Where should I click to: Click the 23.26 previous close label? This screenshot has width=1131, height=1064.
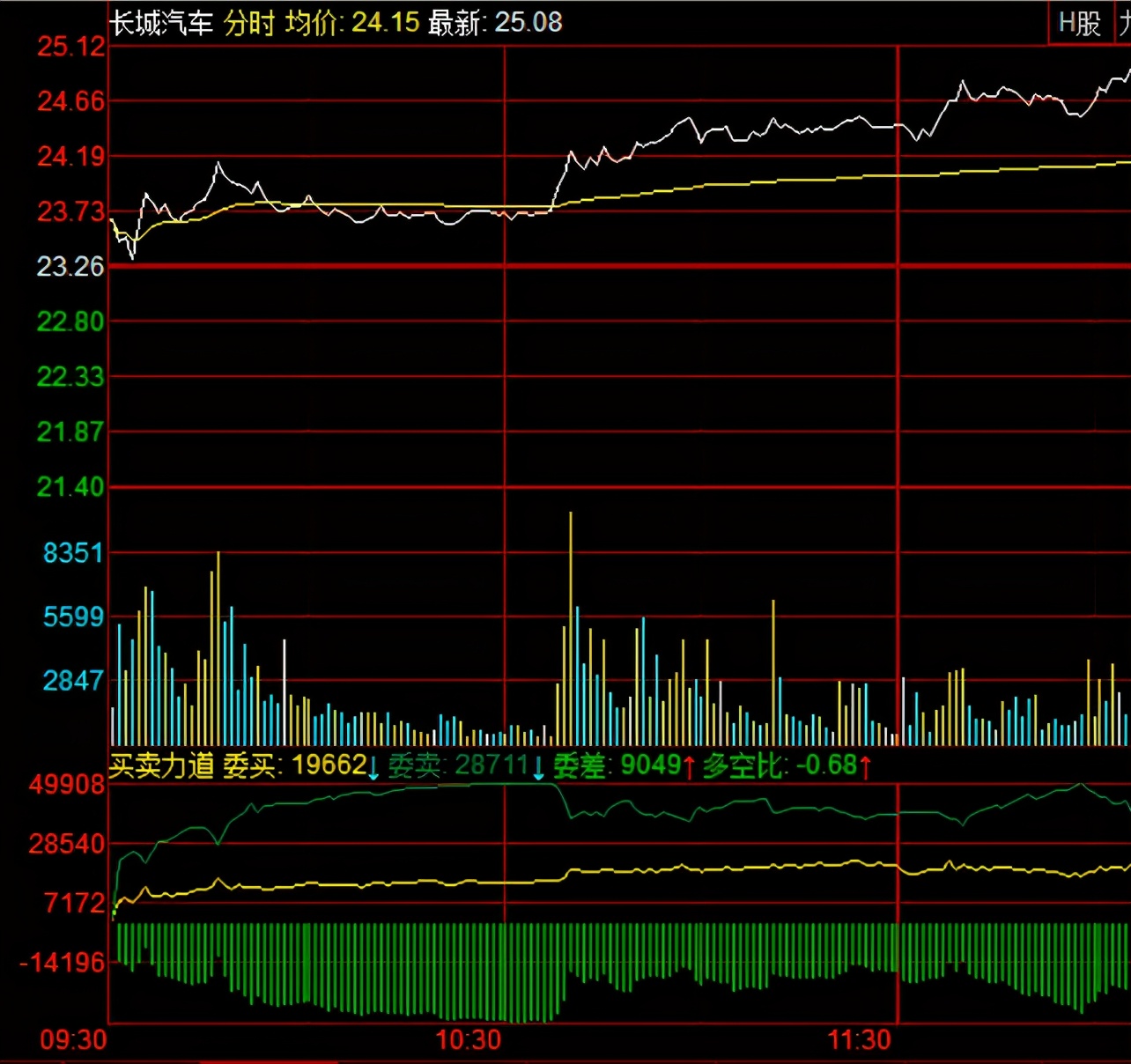pyautogui.click(x=70, y=266)
